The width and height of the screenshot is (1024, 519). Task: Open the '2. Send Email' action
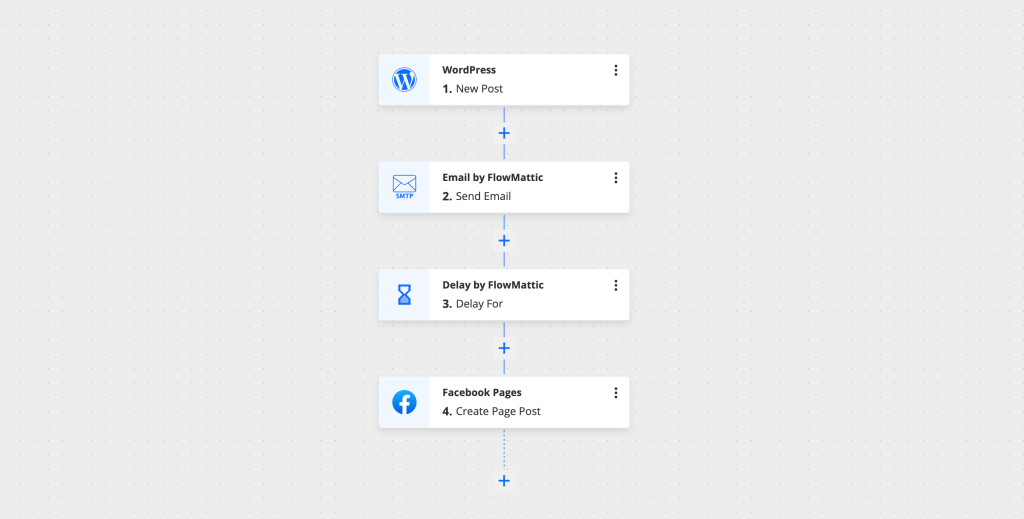pos(476,197)
